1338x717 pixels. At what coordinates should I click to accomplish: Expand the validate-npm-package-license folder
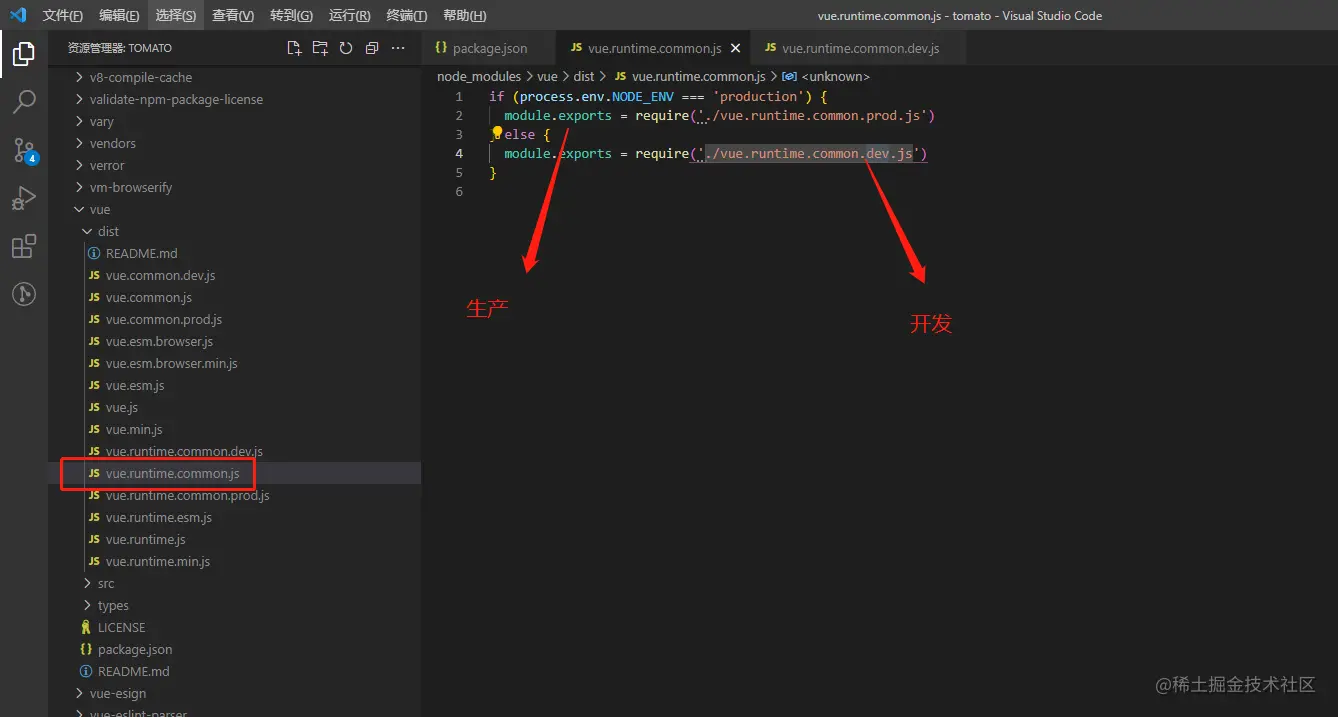[x=176, y=99]
